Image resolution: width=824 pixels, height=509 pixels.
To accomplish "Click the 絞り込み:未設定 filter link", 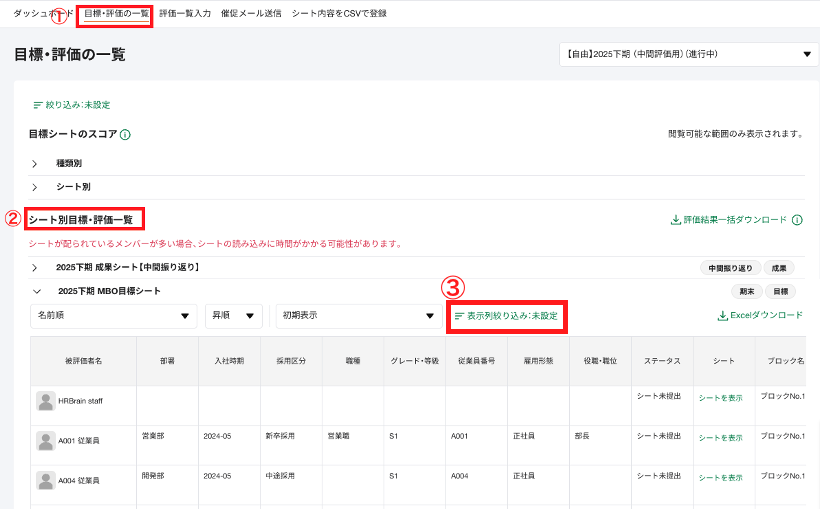I will point(72,105).
